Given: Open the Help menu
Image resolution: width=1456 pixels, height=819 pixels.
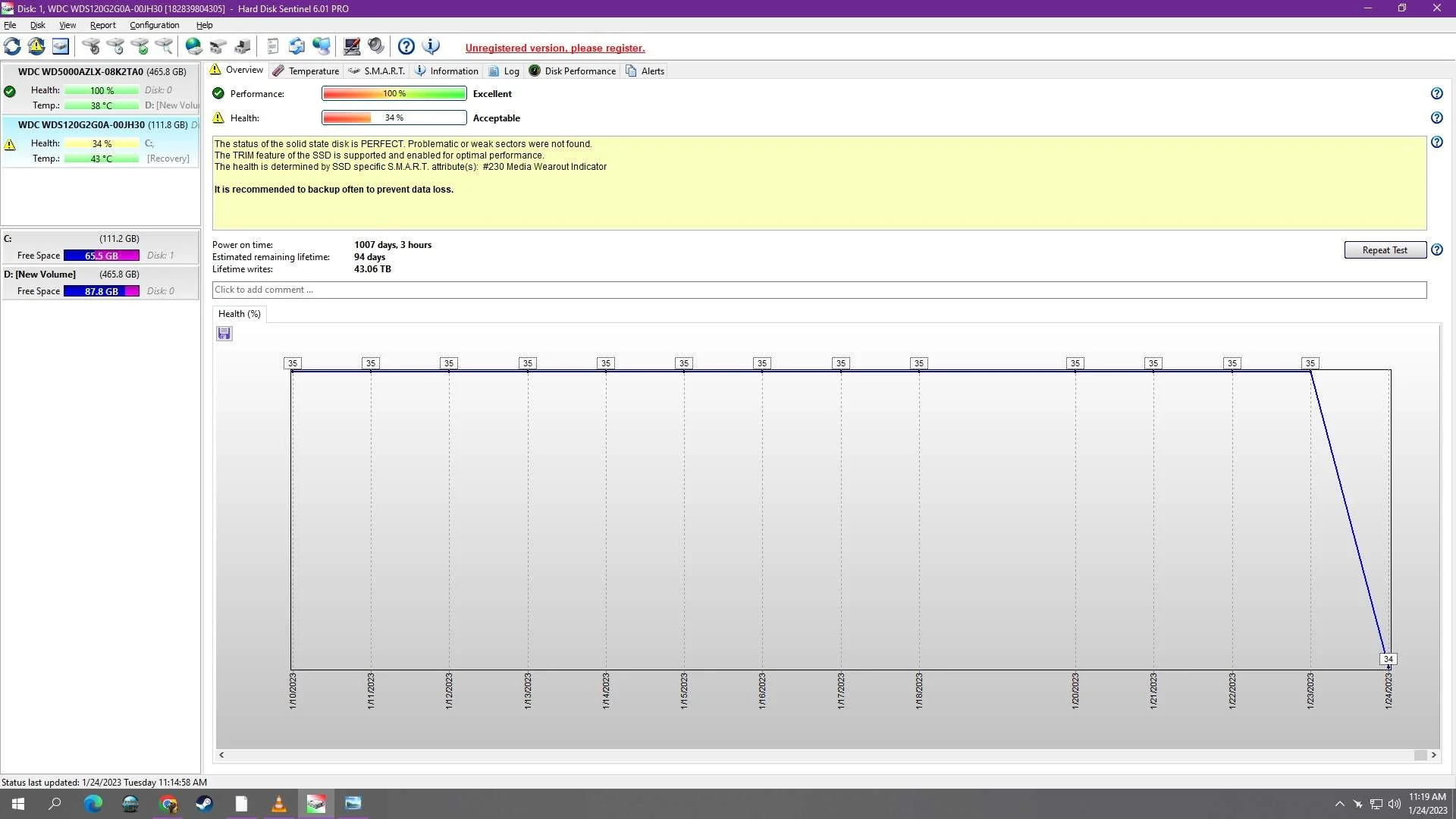Looking at the screenshot, I should click(204, 25).
